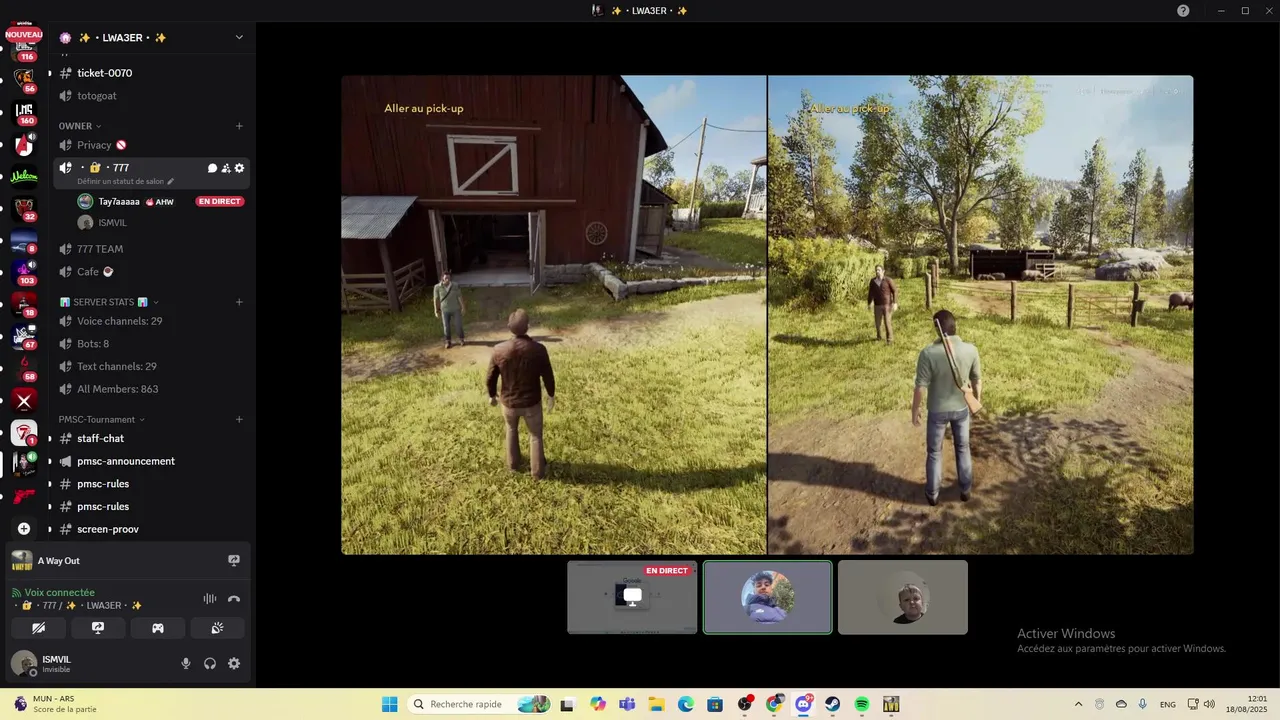1280x720 pixels.
Task: Open the server with the 160 badge
Action: click(24, 111)
